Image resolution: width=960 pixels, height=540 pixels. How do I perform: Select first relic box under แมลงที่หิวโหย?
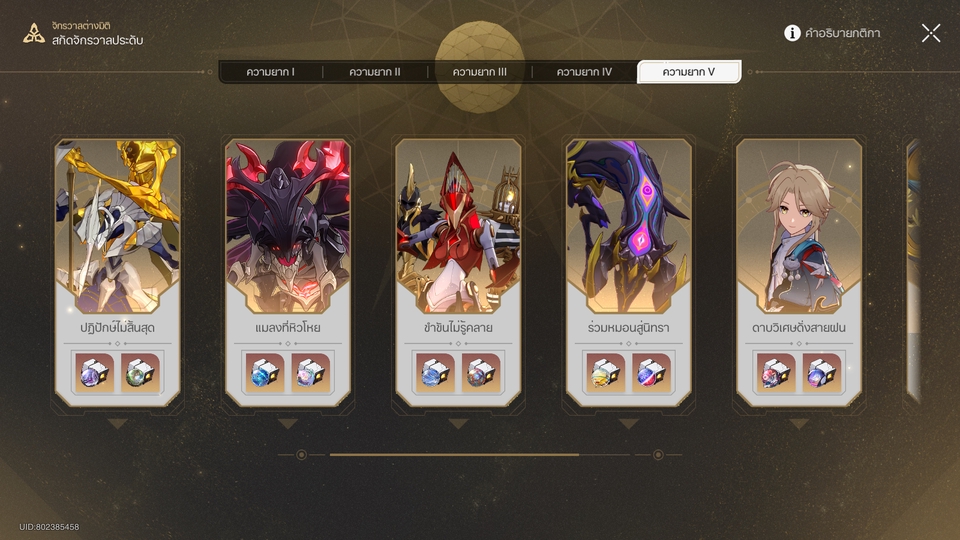tap(264, 372)
